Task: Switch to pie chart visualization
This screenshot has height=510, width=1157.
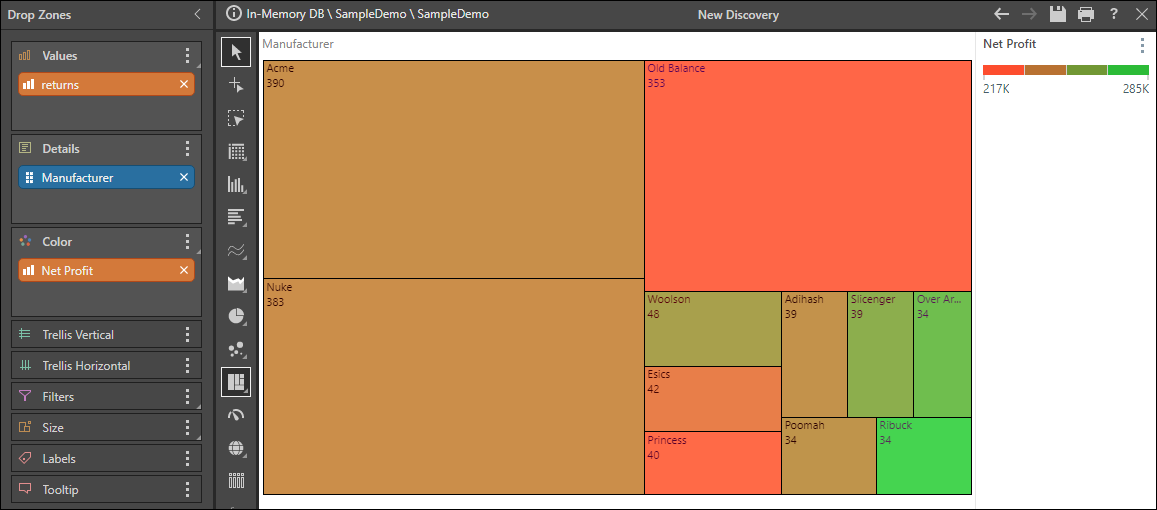Action: [x=236, y=316]
